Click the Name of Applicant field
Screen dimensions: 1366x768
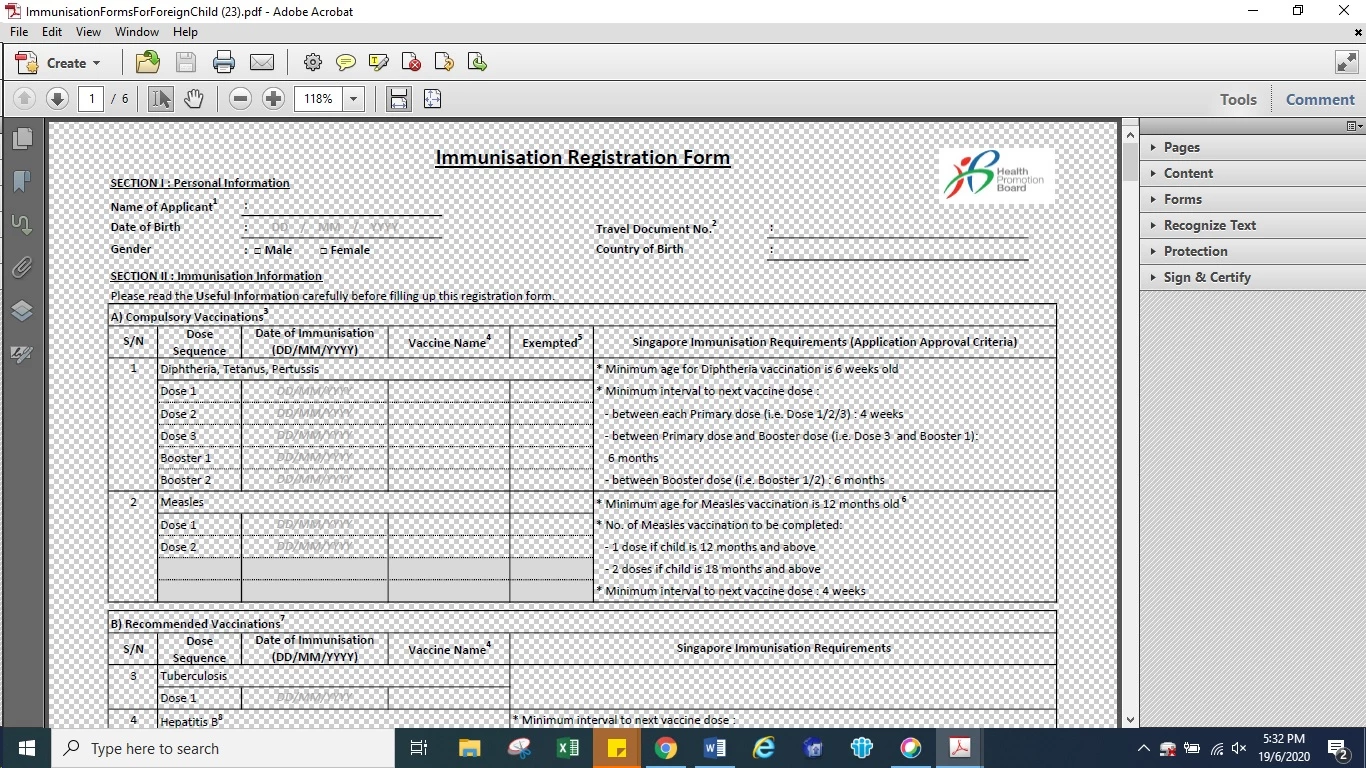[x=342, y=206]
